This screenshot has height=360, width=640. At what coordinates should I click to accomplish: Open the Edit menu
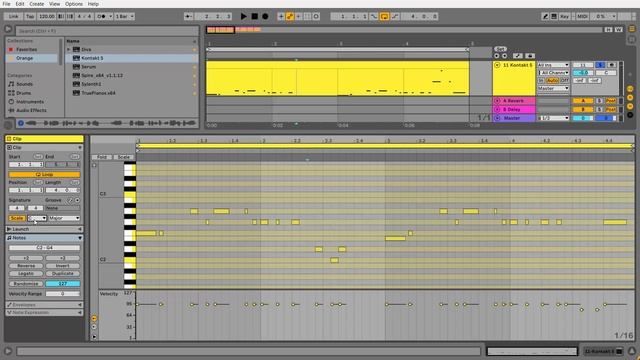20,4
